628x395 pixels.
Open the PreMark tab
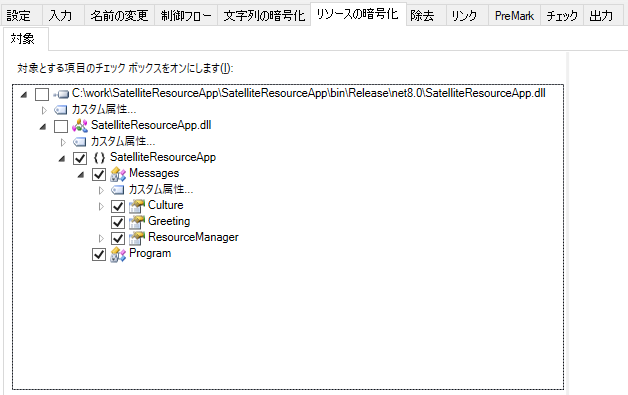[514, 16]
